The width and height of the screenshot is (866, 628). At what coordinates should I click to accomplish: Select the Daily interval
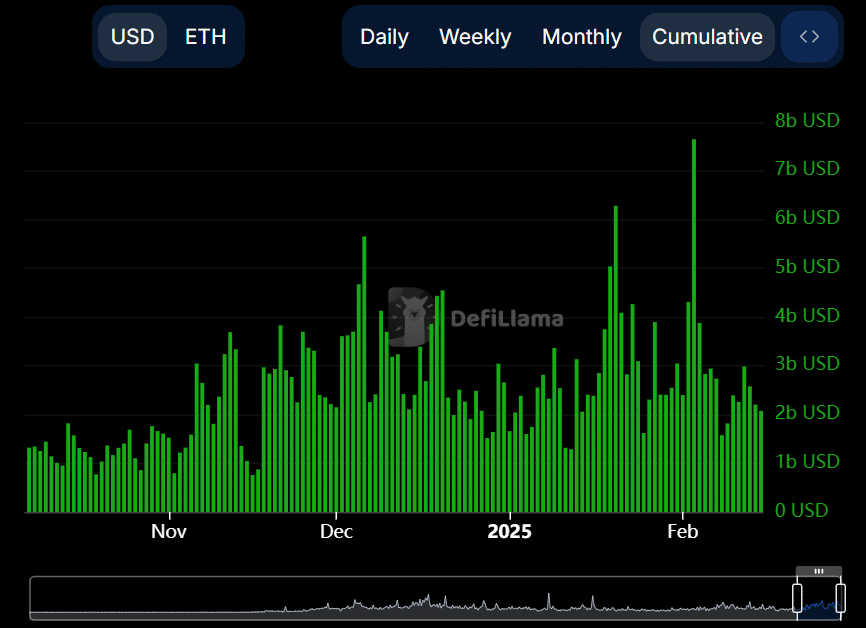tap(384, 37)
